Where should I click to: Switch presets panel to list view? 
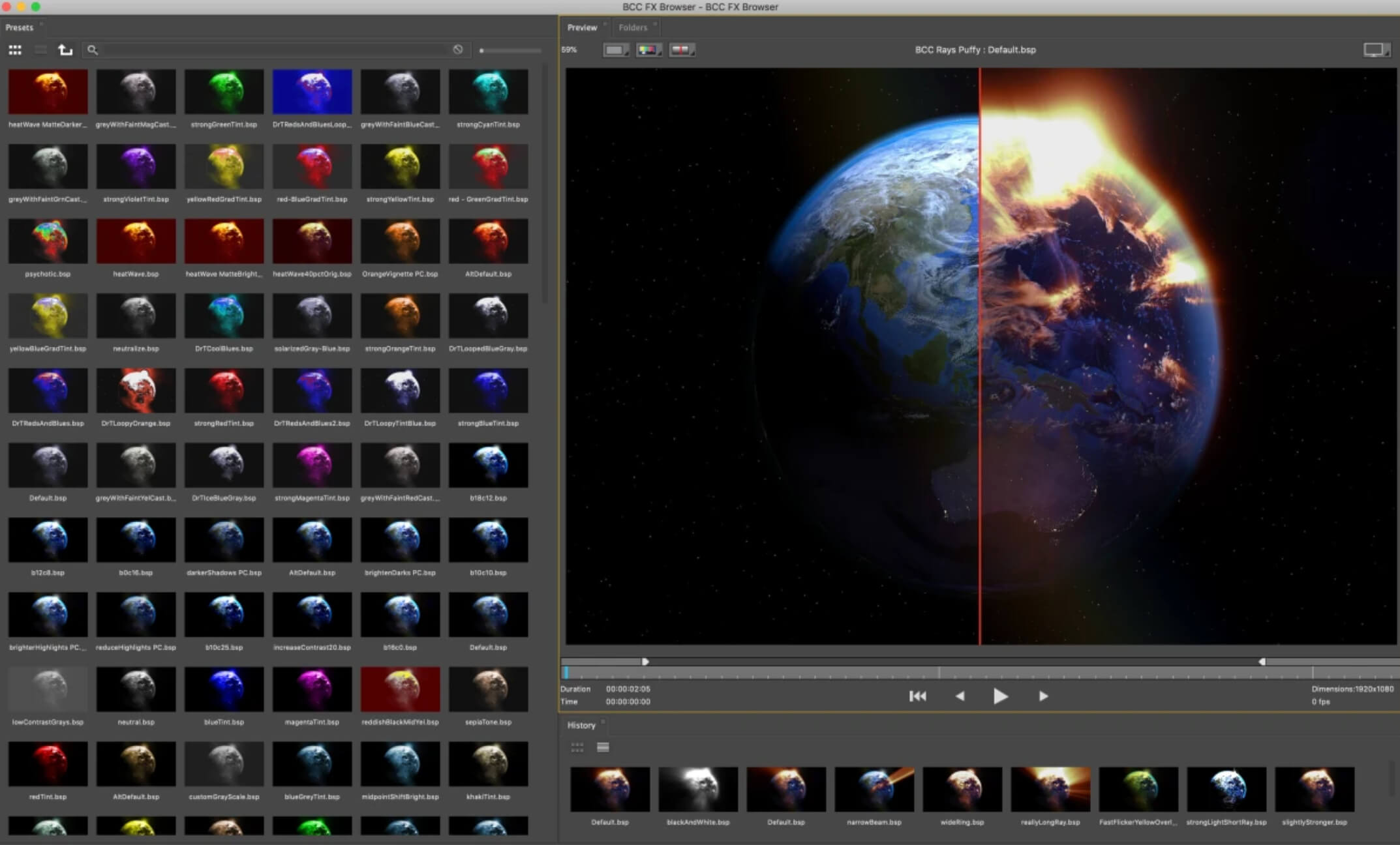pyautogui.click(x=40, y=50)
